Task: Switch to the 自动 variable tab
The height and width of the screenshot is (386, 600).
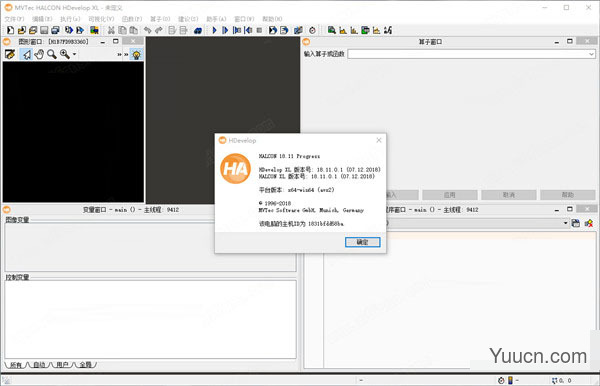Action: click(x=39, y=365)
